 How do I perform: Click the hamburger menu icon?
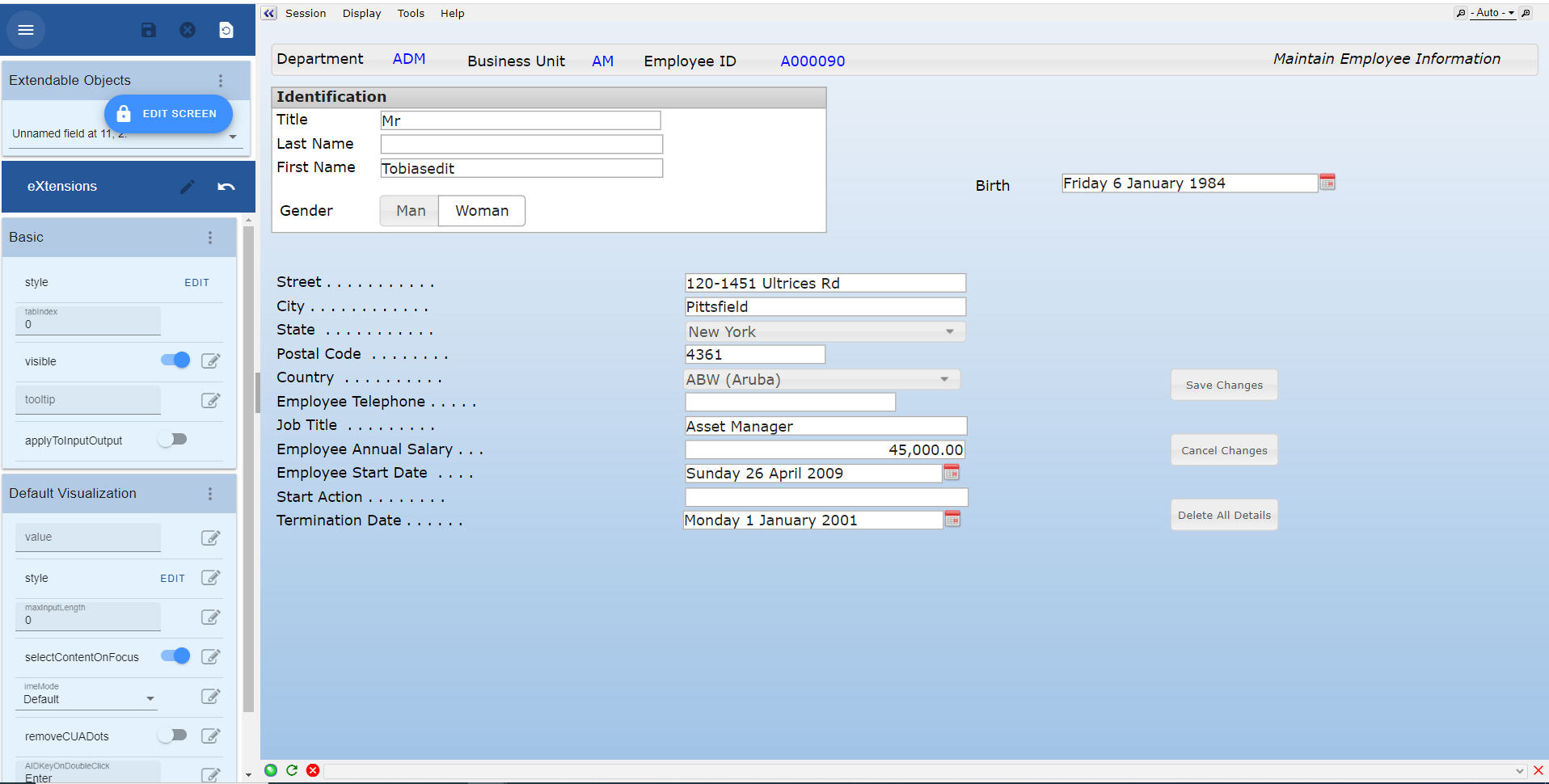[x=26, y=30]
